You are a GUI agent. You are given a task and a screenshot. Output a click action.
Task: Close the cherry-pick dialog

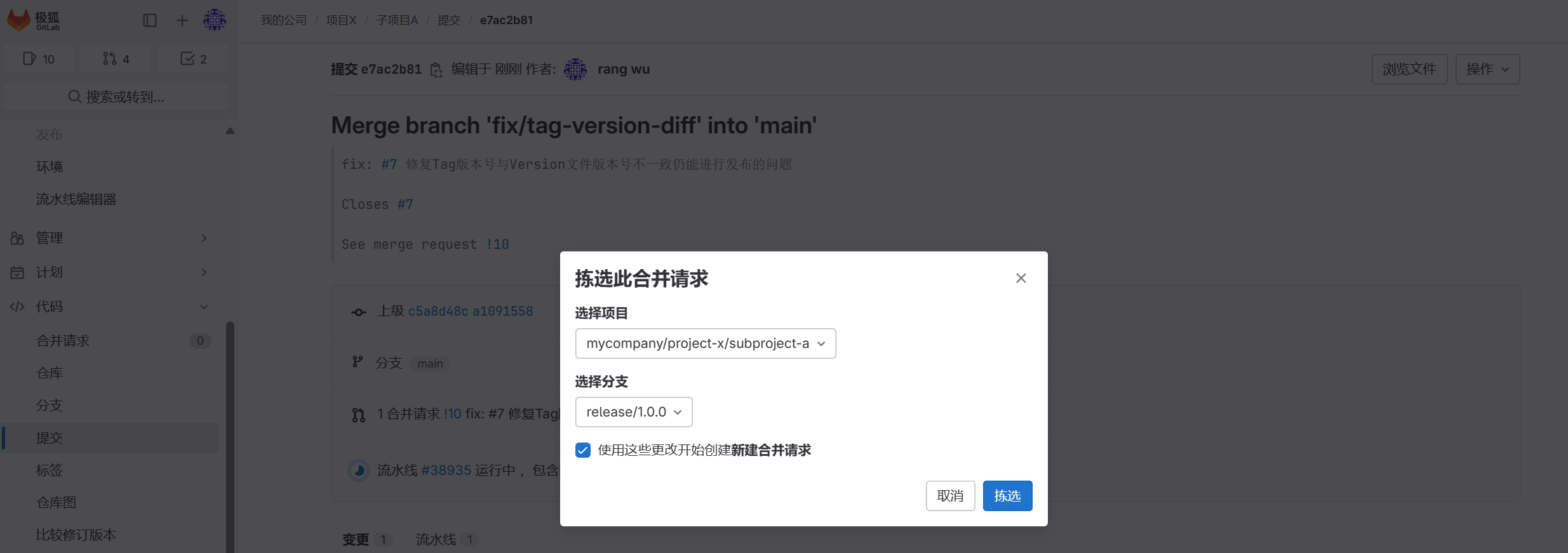(x=1021, y=278)
